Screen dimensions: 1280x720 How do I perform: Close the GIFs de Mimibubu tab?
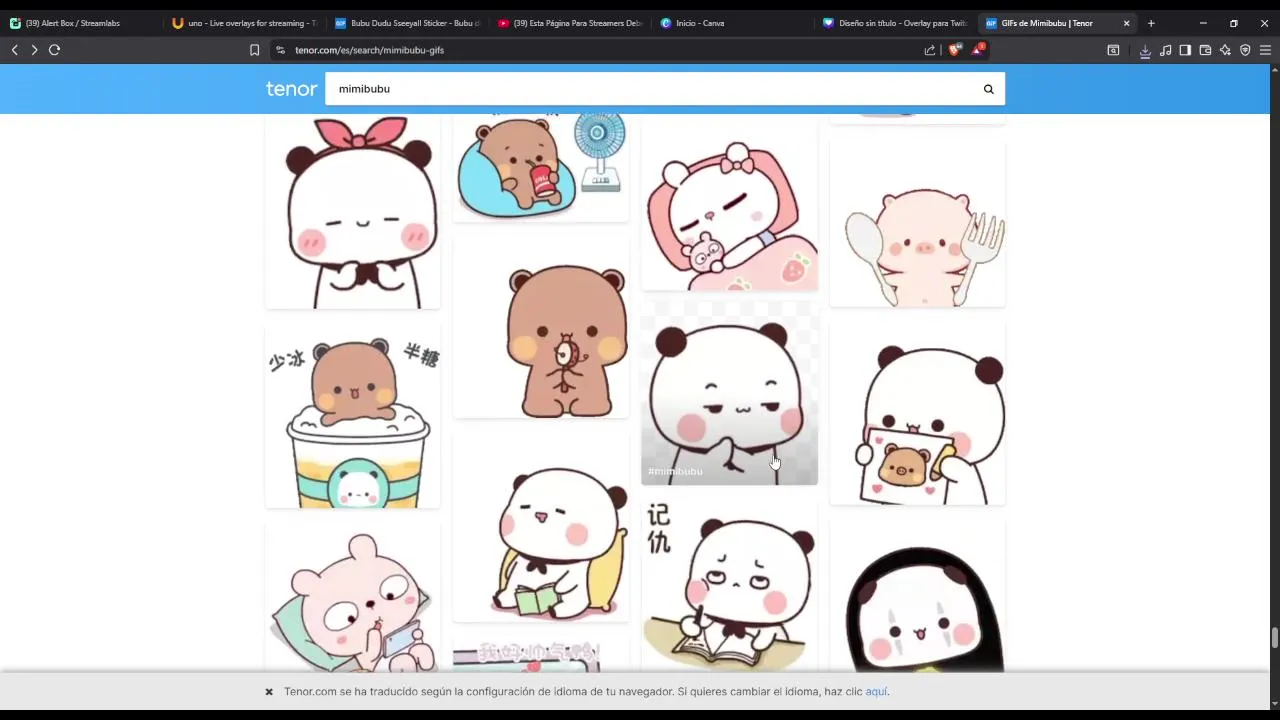point(1126,23)
